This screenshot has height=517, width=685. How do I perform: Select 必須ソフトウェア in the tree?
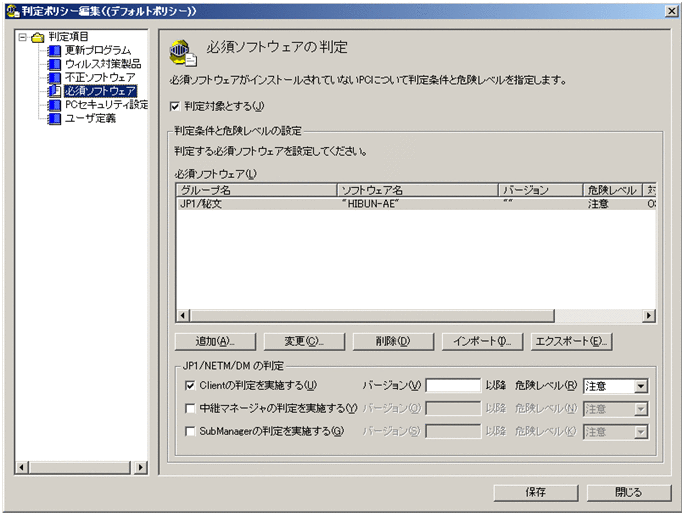100,91
